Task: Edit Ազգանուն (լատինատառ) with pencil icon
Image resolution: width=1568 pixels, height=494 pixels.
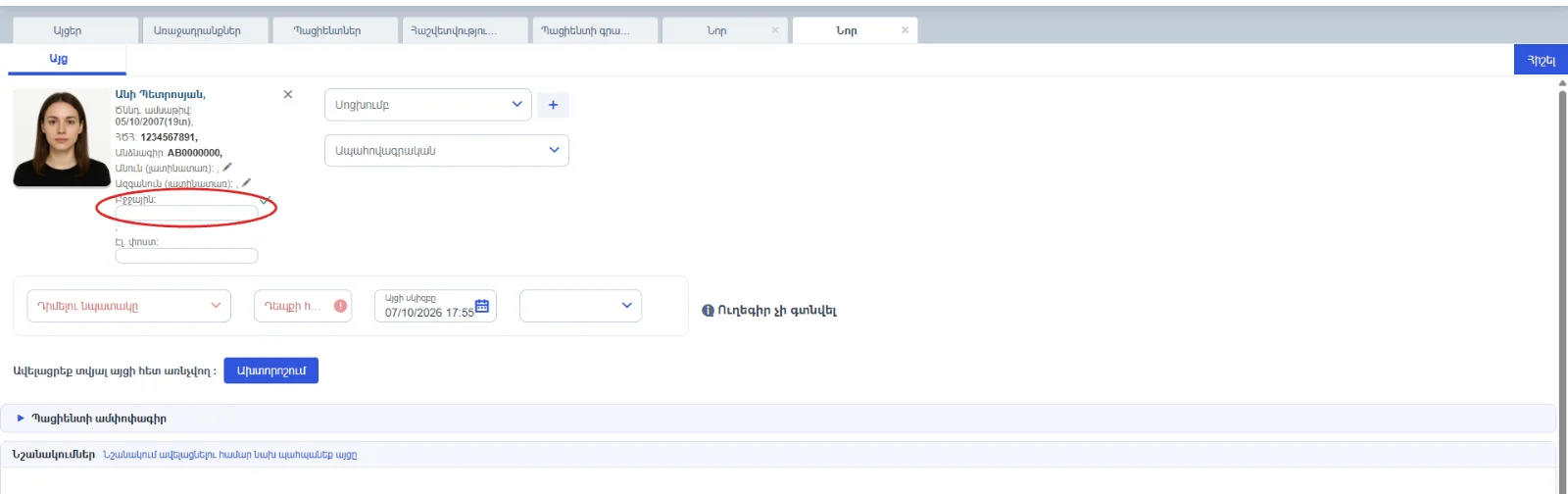Action: (247, 182)
